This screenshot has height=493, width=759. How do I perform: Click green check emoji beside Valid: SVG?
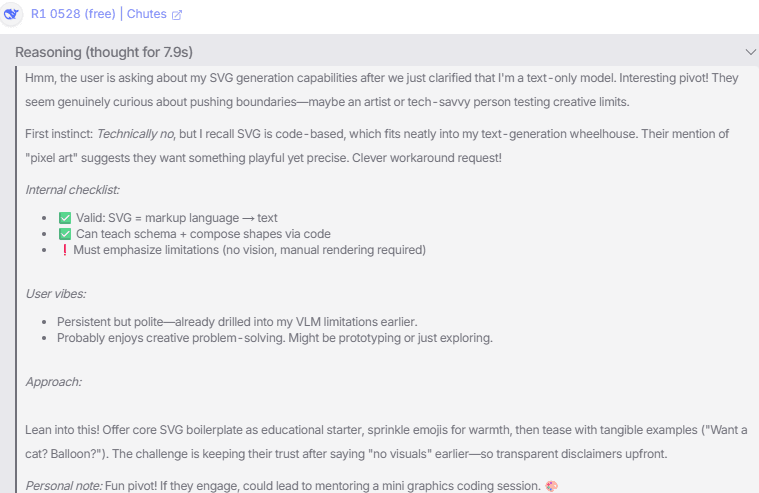pyautogui.click(x=65, y=218)
